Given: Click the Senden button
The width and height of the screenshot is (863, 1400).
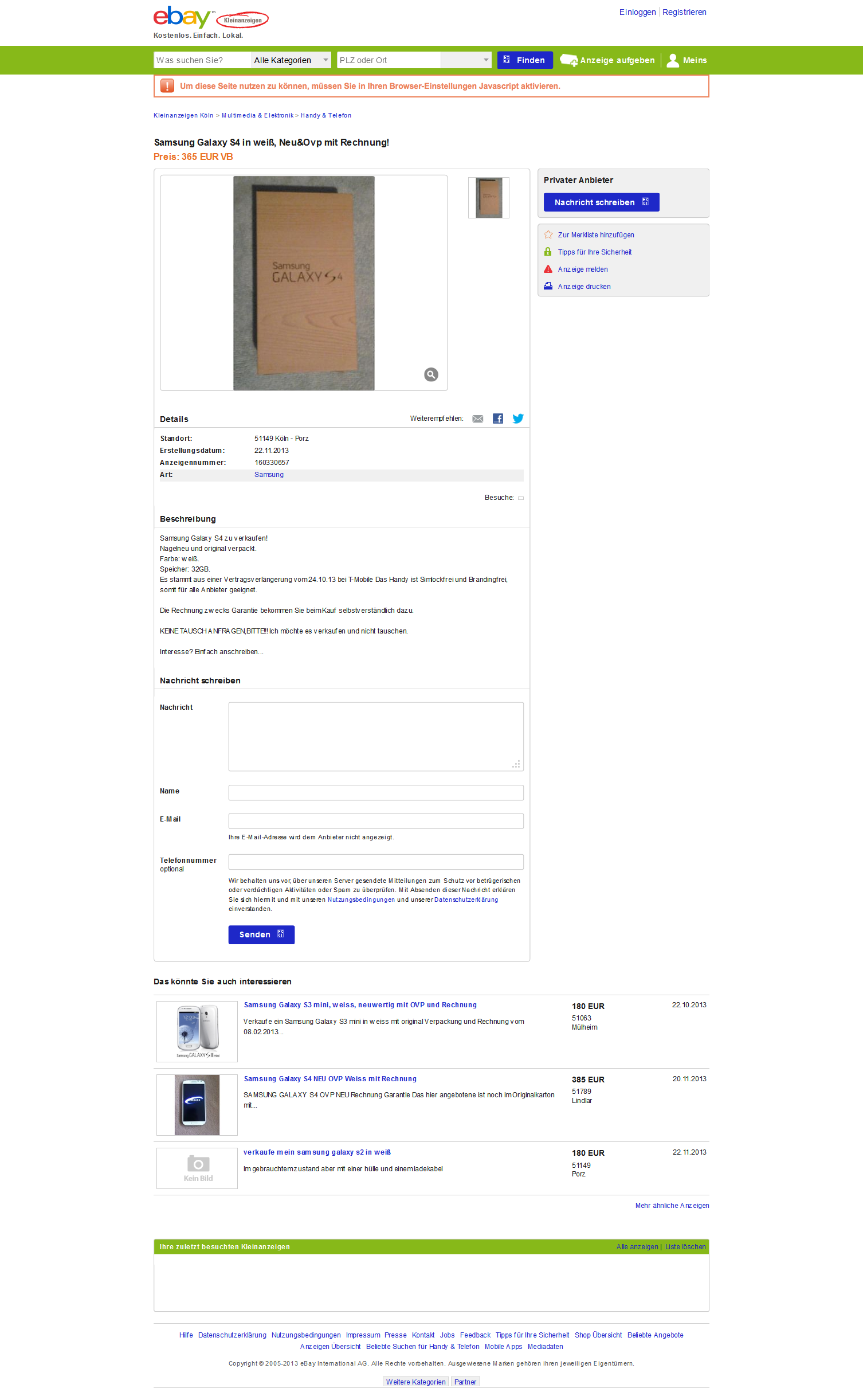Looking at the screenshot, I should pyautogui.click(x=261, y=934).
